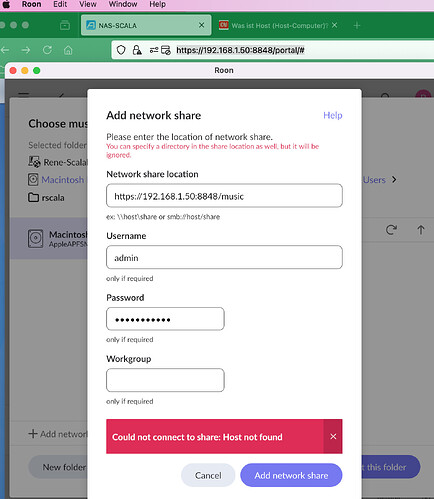434x499 pixels.
Task: Reload the browser page
Action: (47, 50)
